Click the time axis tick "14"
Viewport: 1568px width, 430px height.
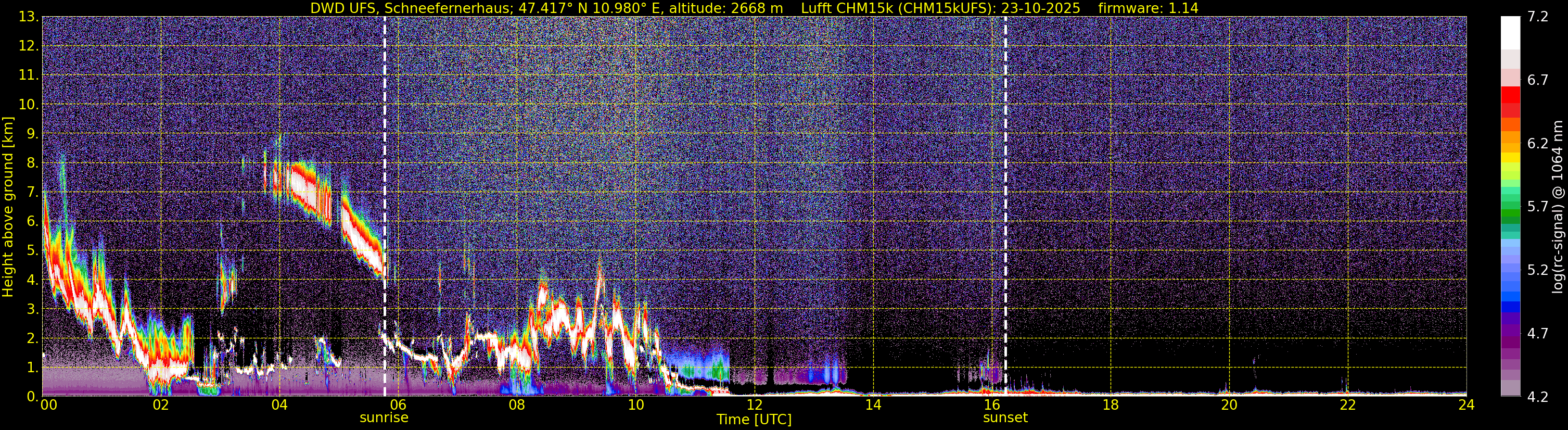point(873,406)
